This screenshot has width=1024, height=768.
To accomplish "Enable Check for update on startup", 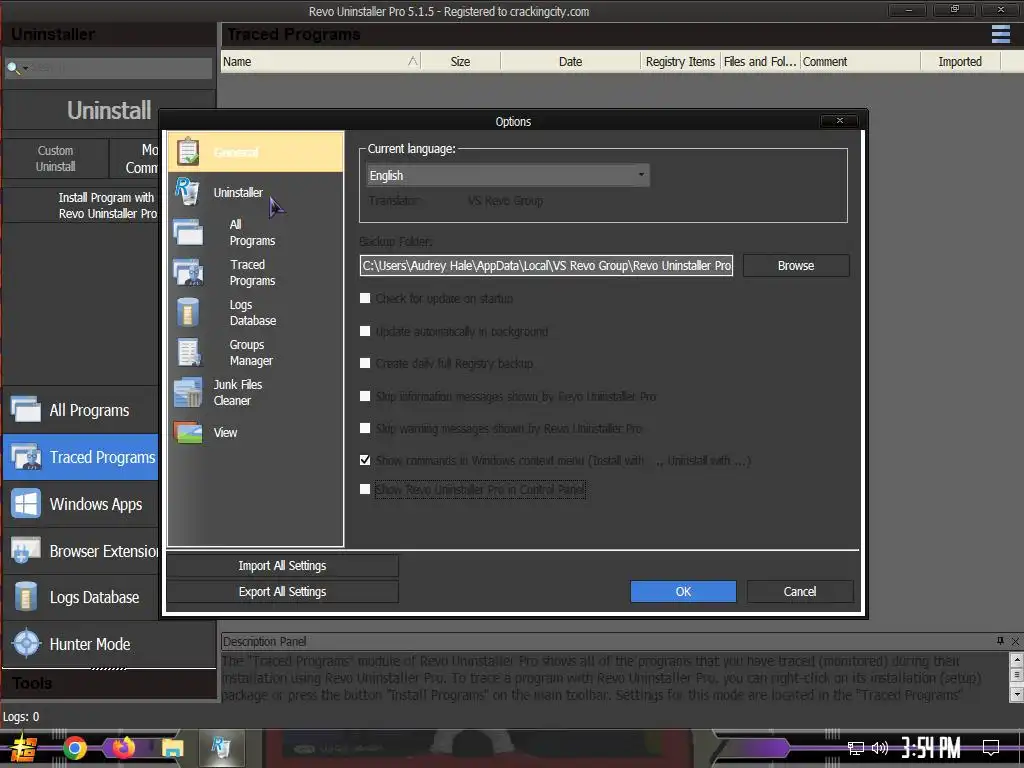I will coord(365,298).
